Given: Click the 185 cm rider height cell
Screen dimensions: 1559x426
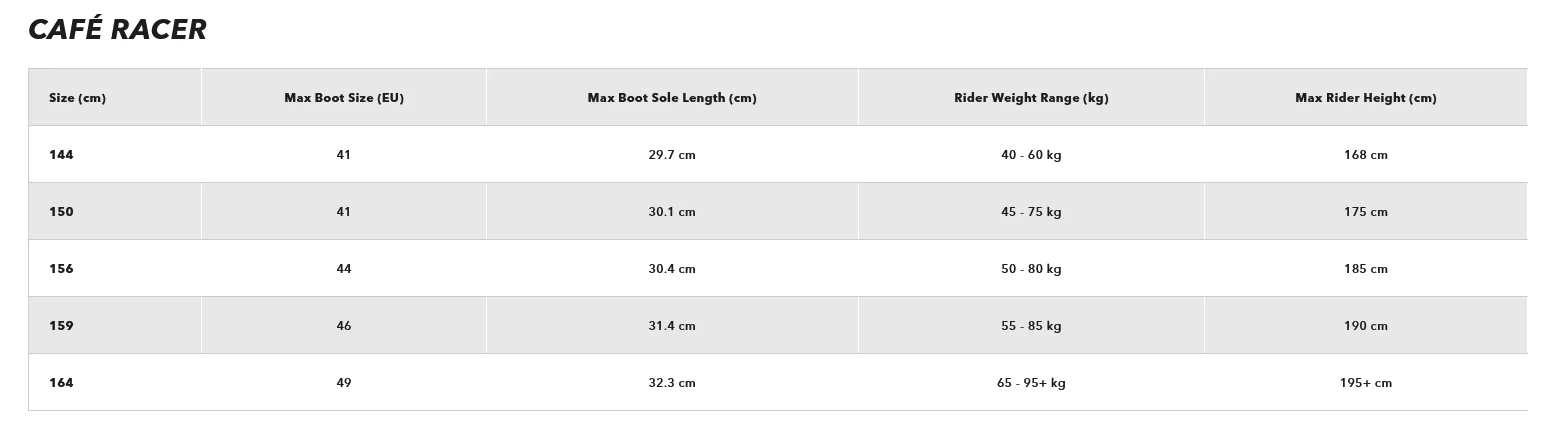Looking at the screenshot, I should [x=1365, y=269].
